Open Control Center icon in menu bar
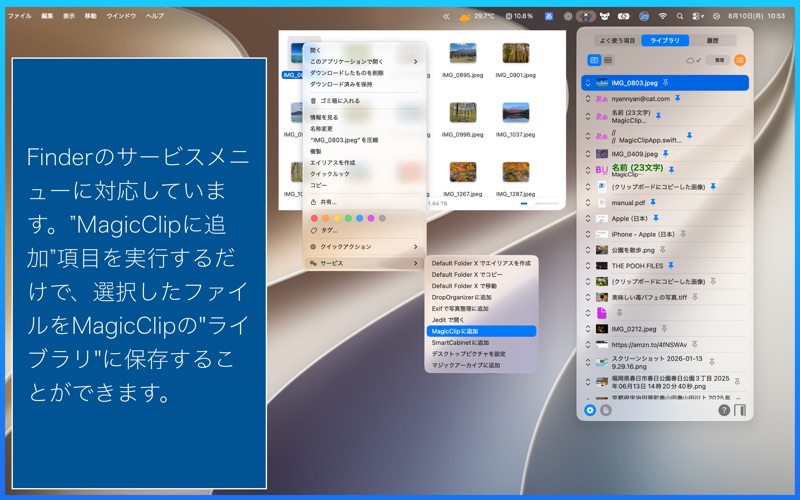 tap(698, 16)
